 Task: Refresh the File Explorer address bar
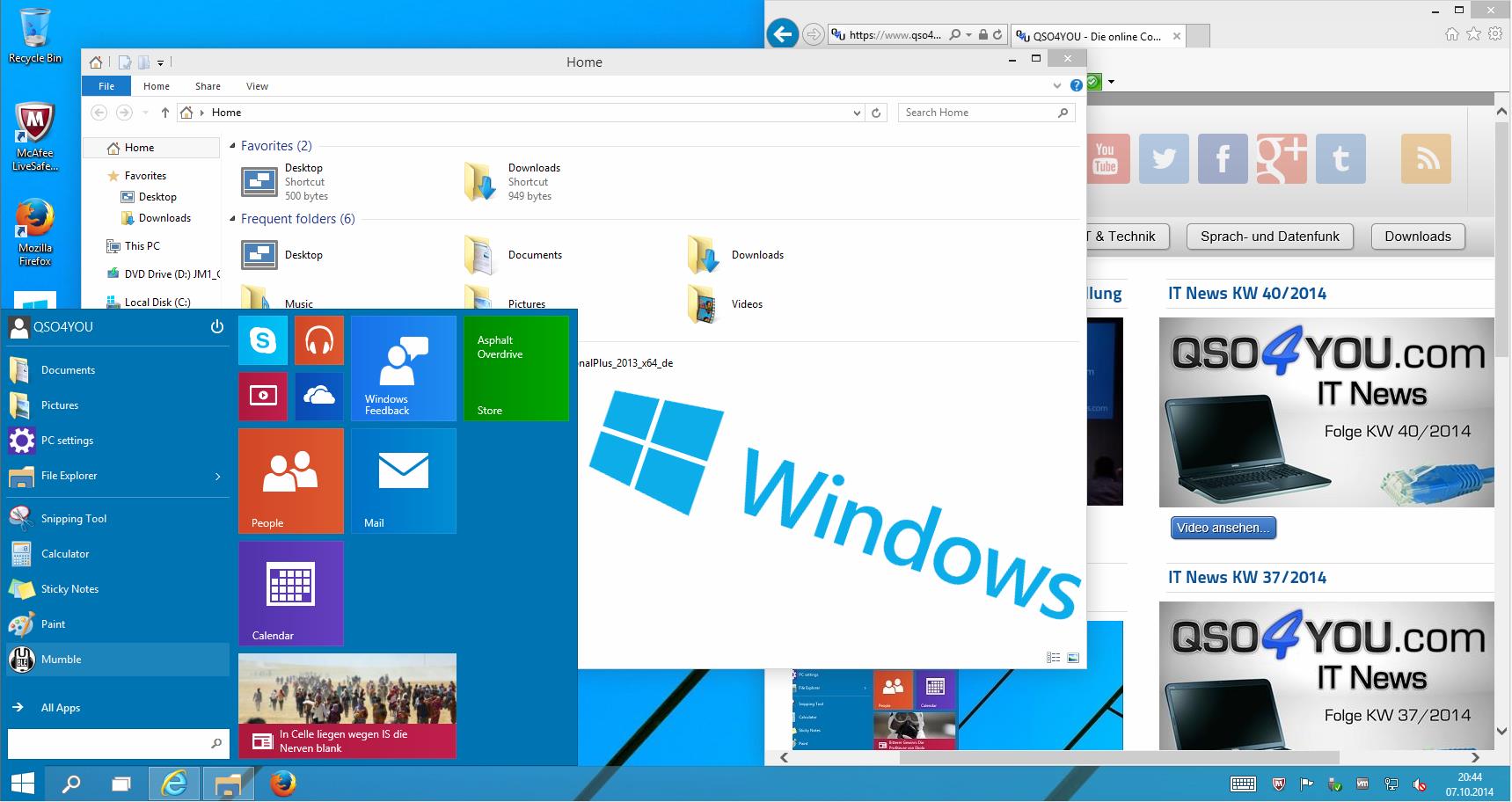coord(876,113)
